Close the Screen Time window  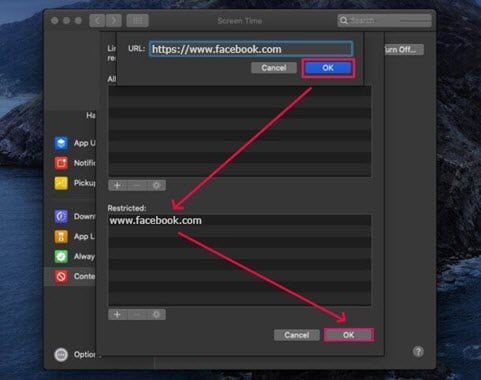point(55,21)
